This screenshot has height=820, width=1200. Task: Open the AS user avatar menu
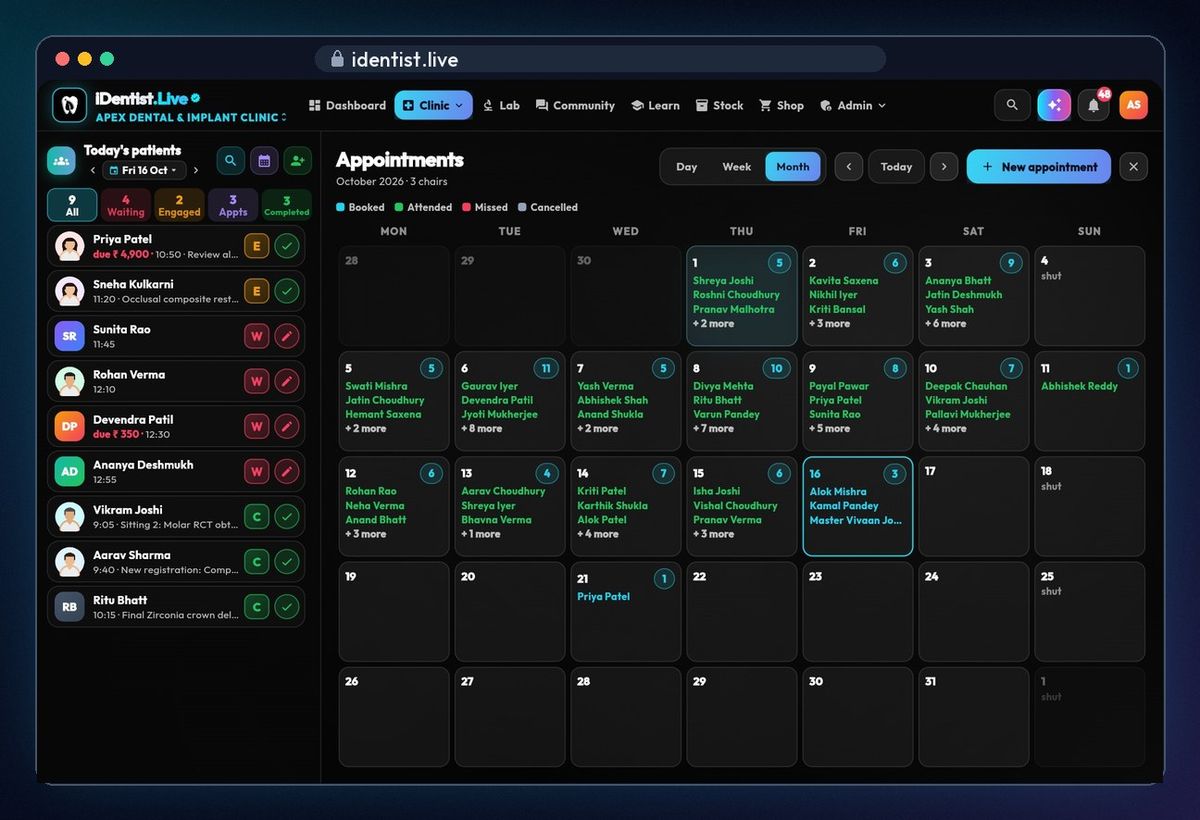click(x=1133, y=105)
